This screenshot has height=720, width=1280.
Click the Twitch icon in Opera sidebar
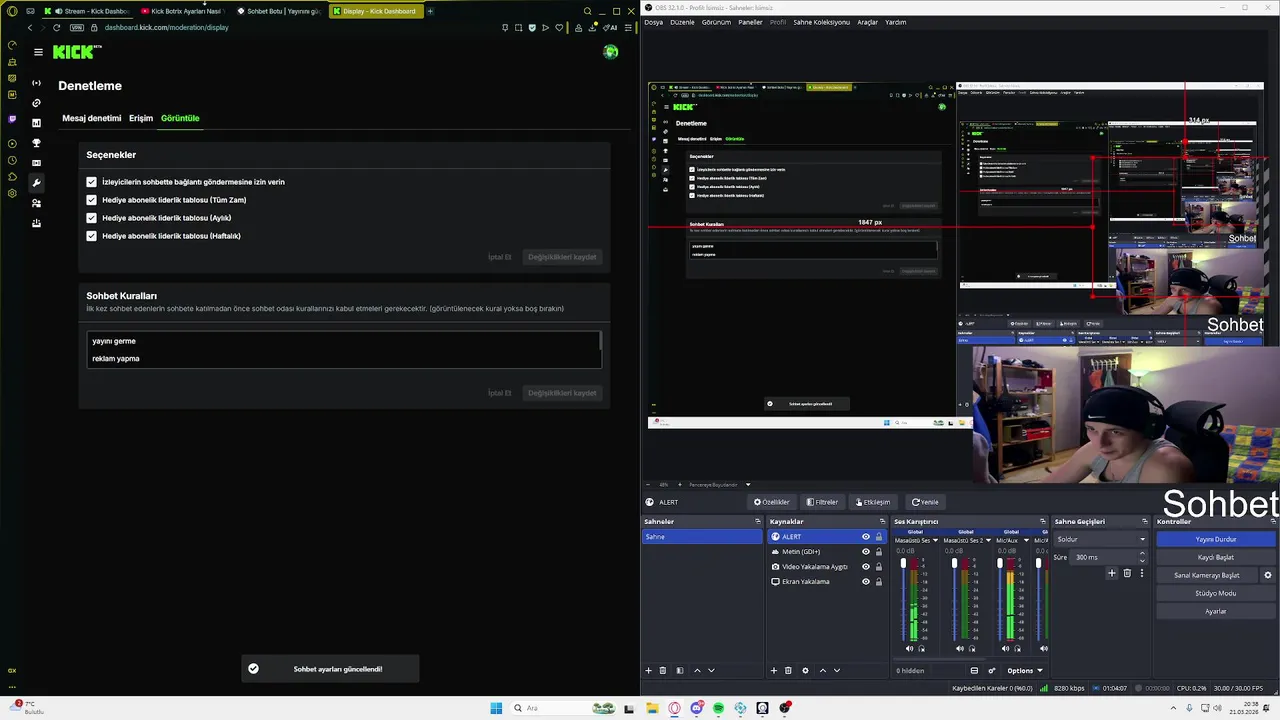[x=12, y=119]
